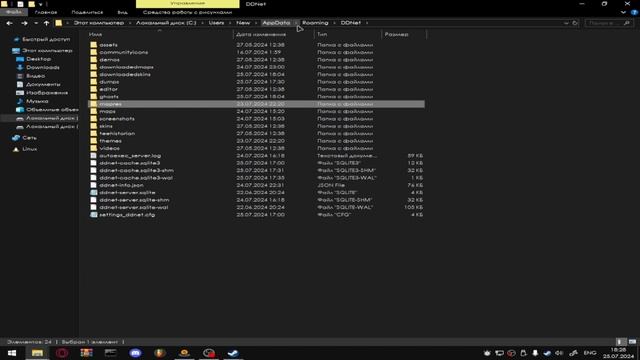Select the mapres folder row
640x360 pixels.
point(256,104)
